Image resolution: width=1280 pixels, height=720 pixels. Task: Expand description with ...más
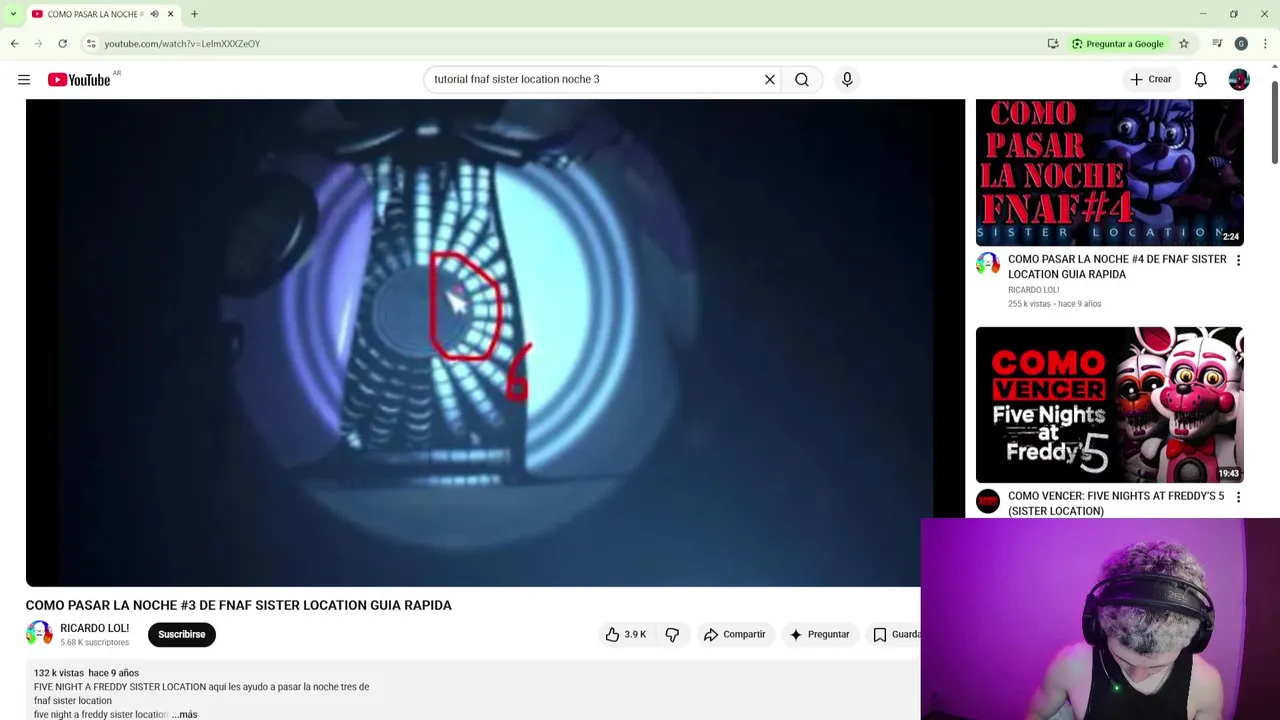(185, 715)
